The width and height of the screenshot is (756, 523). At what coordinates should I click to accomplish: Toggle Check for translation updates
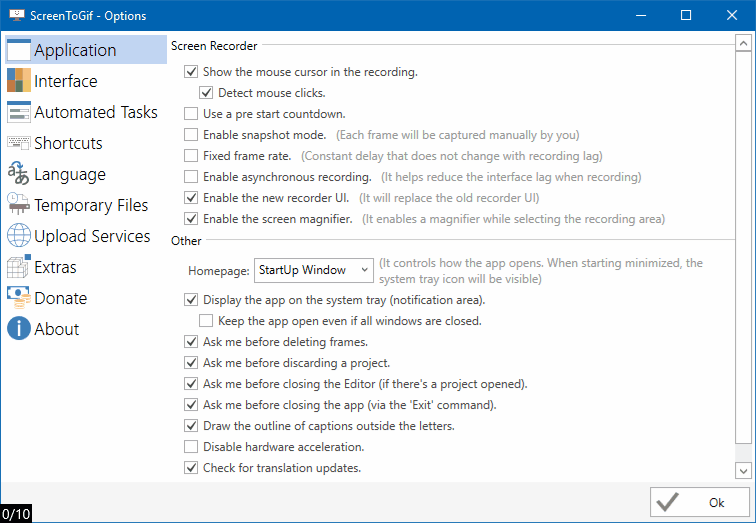click(191, 468)
